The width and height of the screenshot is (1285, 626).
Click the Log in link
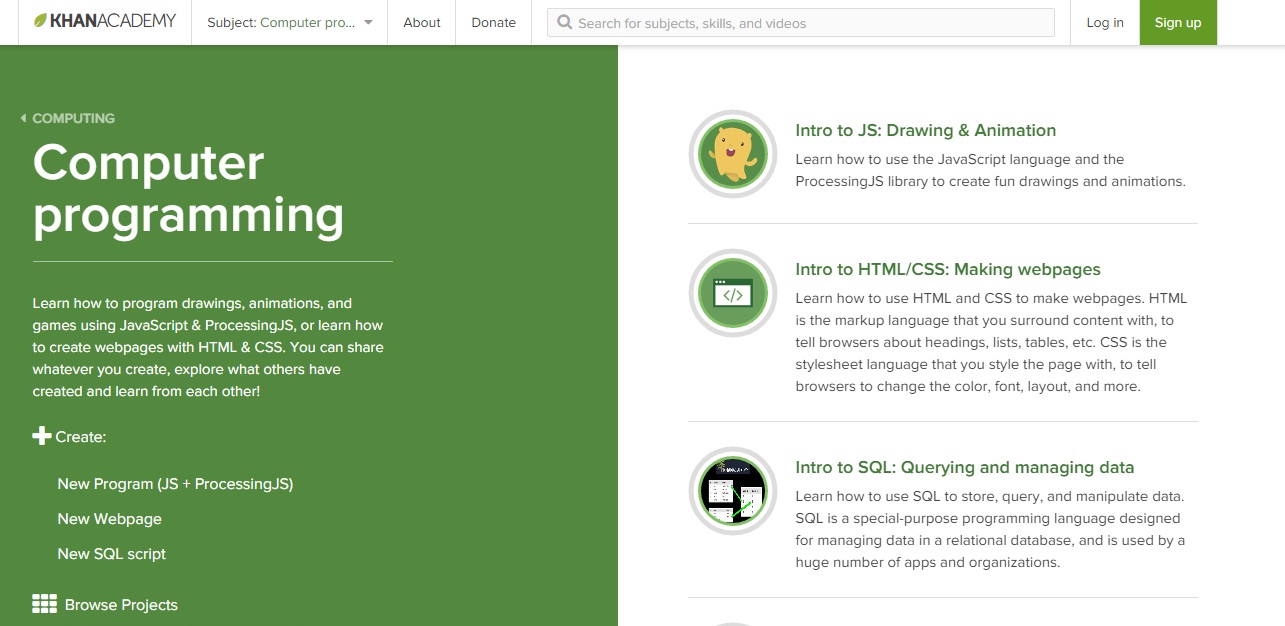tap(1104, 22)
